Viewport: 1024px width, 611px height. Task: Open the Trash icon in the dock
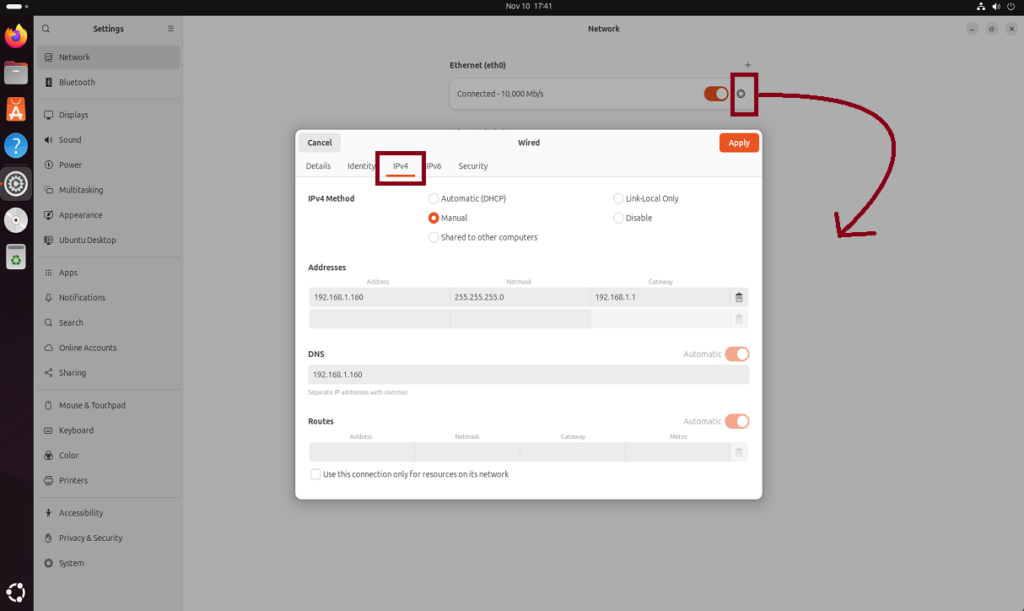point(16,257)
